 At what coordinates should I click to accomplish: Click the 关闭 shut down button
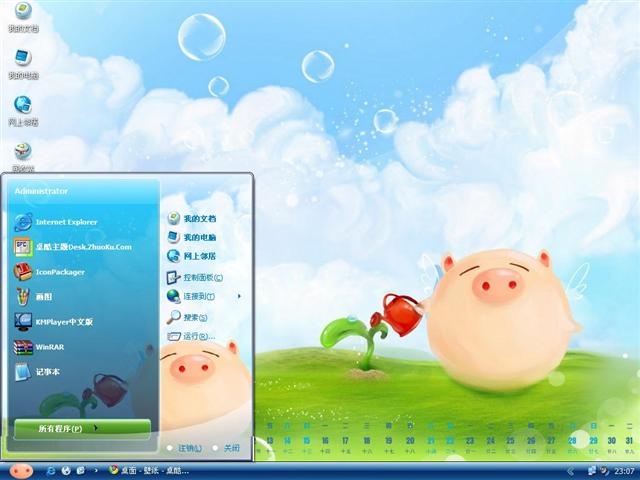226,448
